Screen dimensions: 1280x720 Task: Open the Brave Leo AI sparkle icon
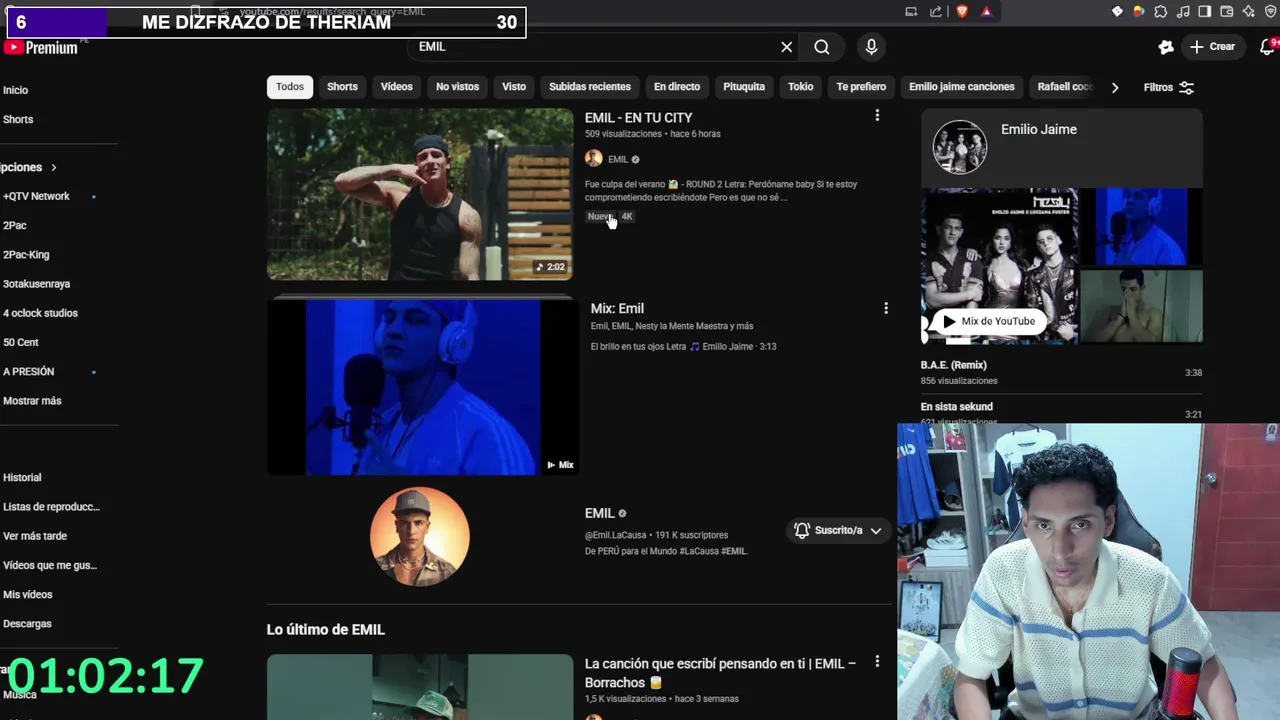click(1249, 12)
